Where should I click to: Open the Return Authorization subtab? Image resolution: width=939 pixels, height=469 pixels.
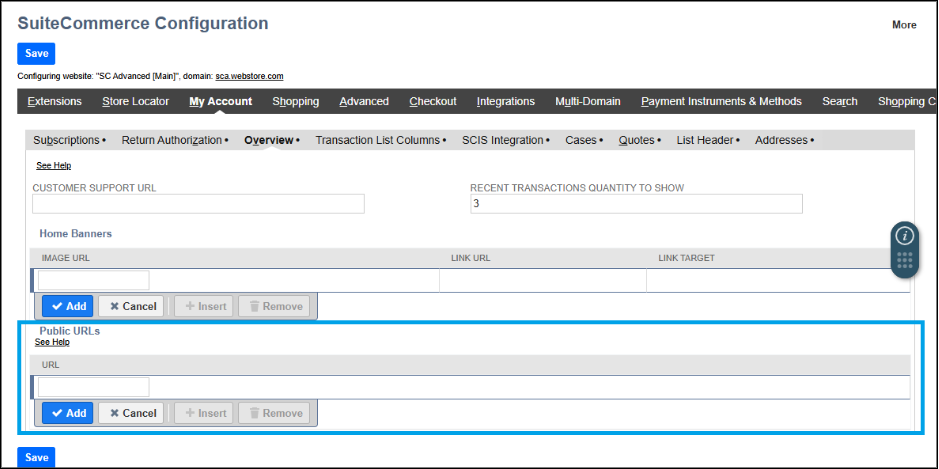click(x=172, y=140)
